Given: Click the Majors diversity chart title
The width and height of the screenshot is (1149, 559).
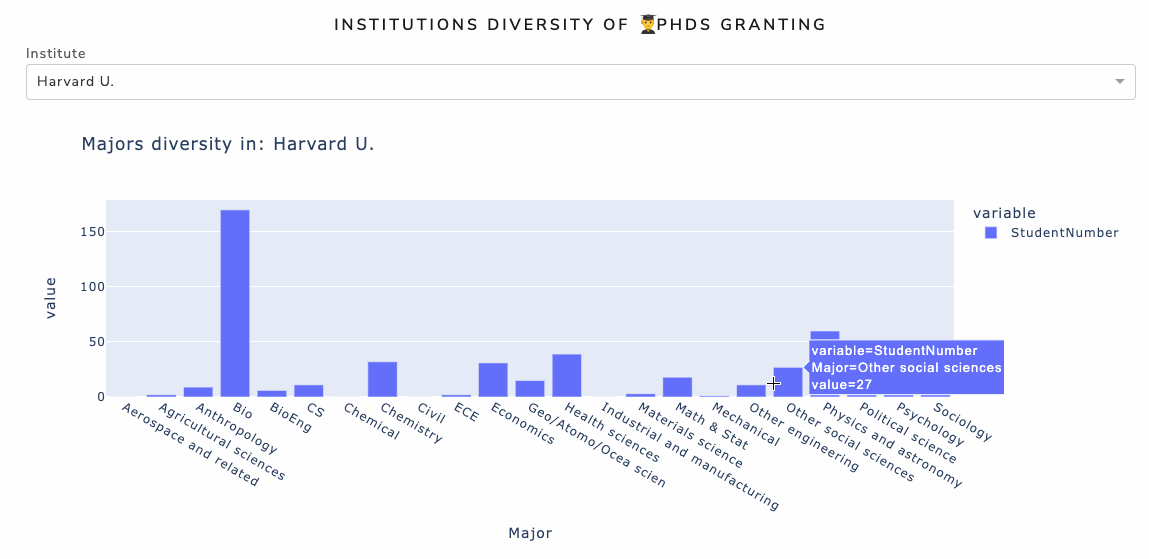Looking at the screenshot, I should pos(228,144).
